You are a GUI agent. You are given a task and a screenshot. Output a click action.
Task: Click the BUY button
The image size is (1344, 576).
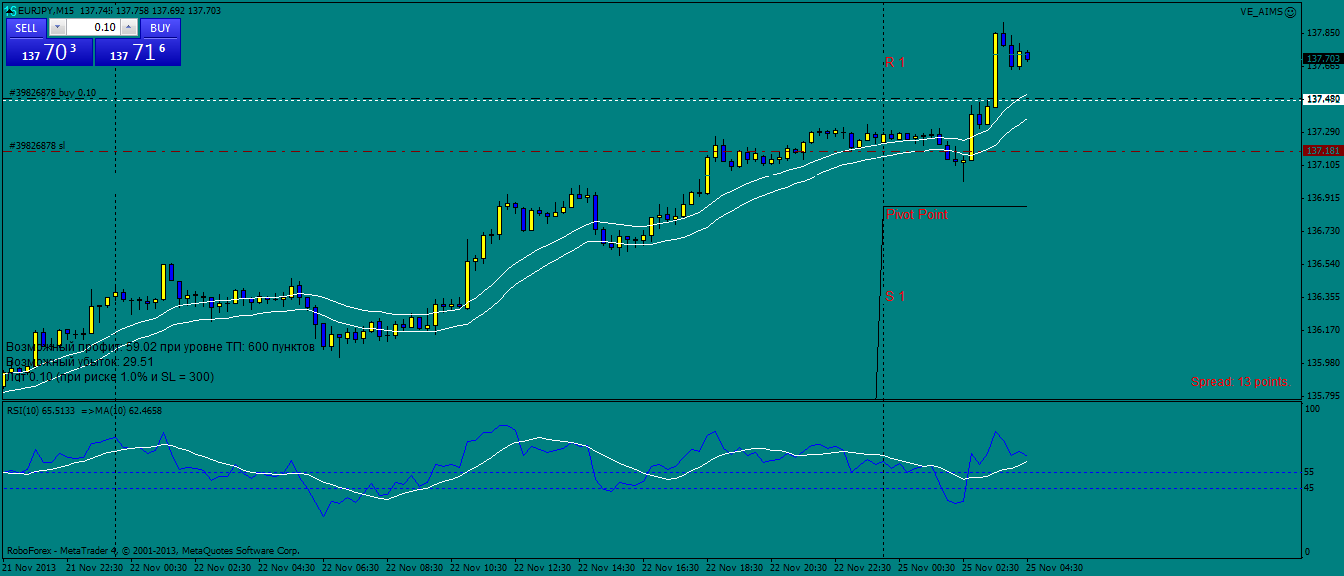pos(160,28)
